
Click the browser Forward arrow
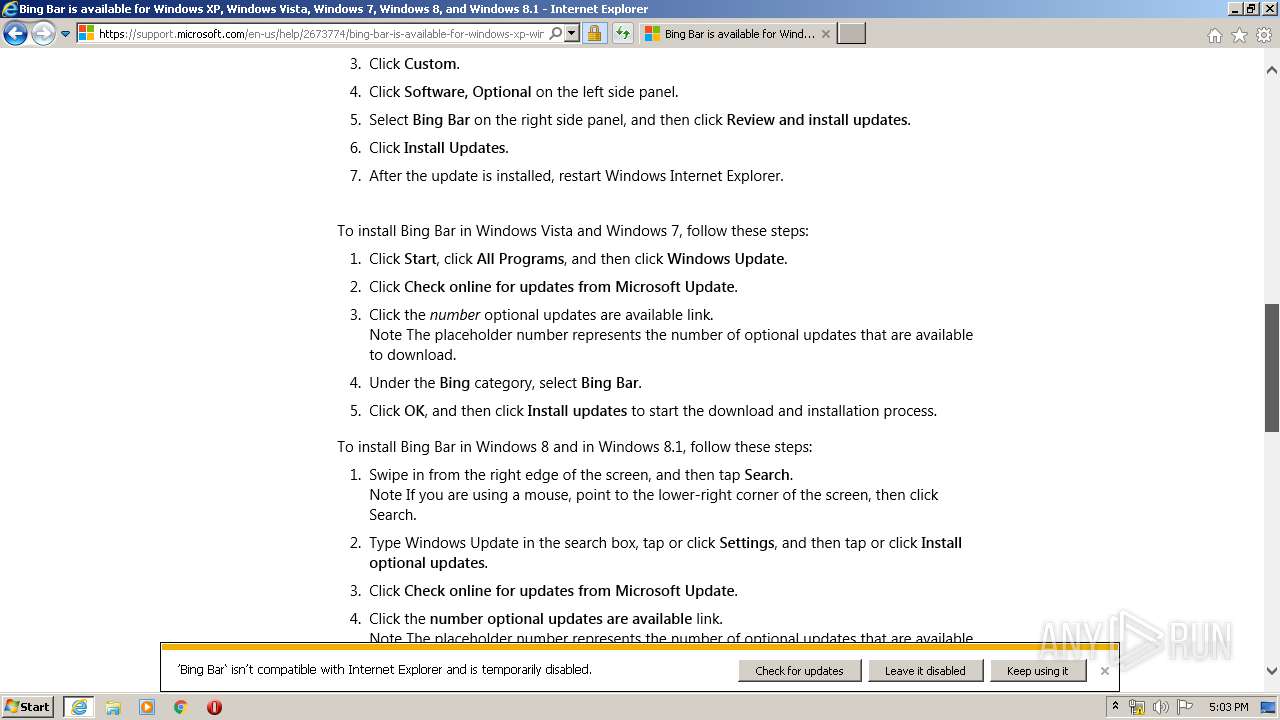click(x=43, y=34)
